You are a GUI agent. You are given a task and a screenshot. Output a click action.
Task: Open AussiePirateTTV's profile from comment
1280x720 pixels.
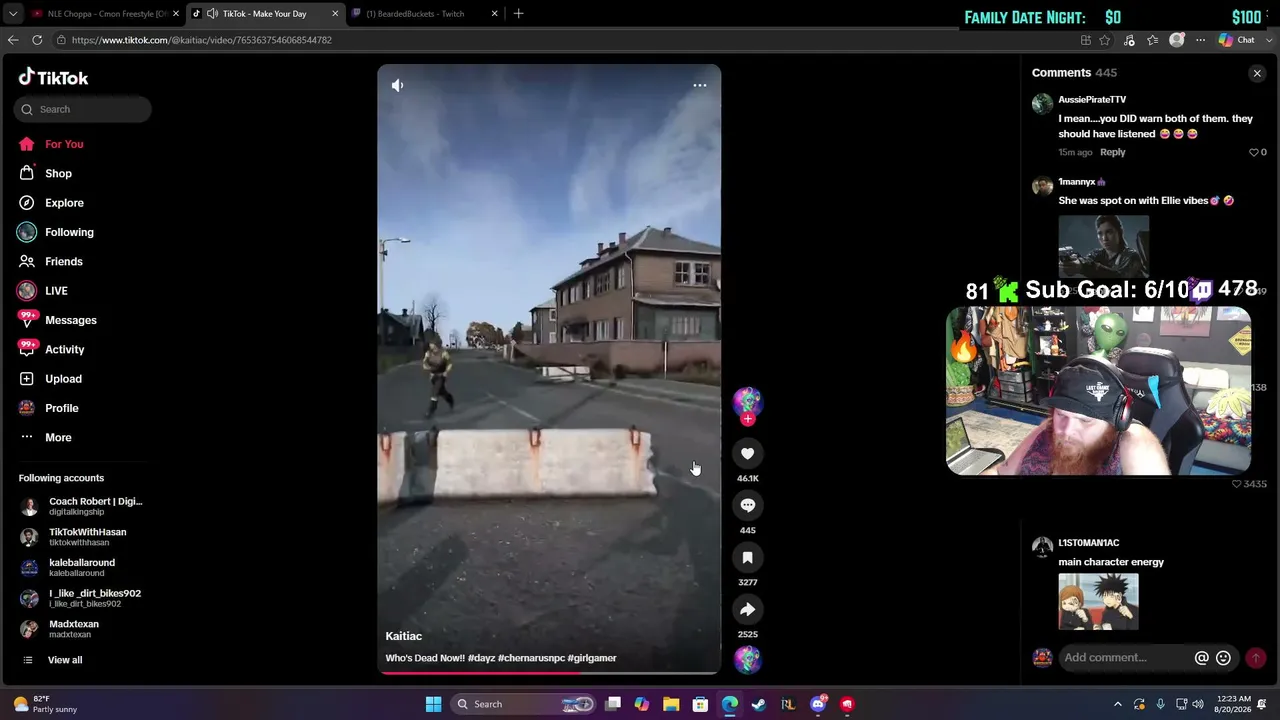pyautogui.click(x=1092, y=100)
